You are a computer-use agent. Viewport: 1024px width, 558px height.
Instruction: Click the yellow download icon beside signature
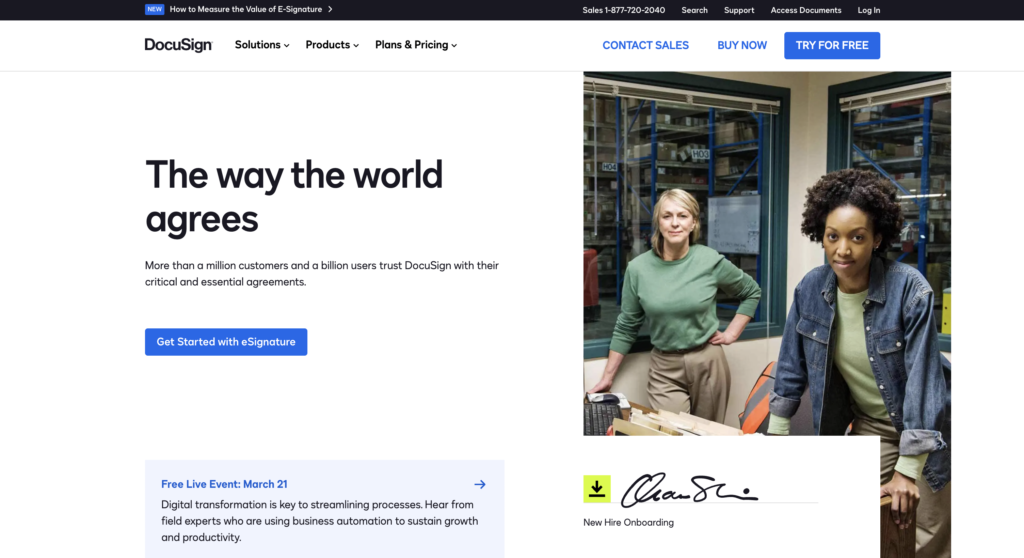[x=597, y=489]
